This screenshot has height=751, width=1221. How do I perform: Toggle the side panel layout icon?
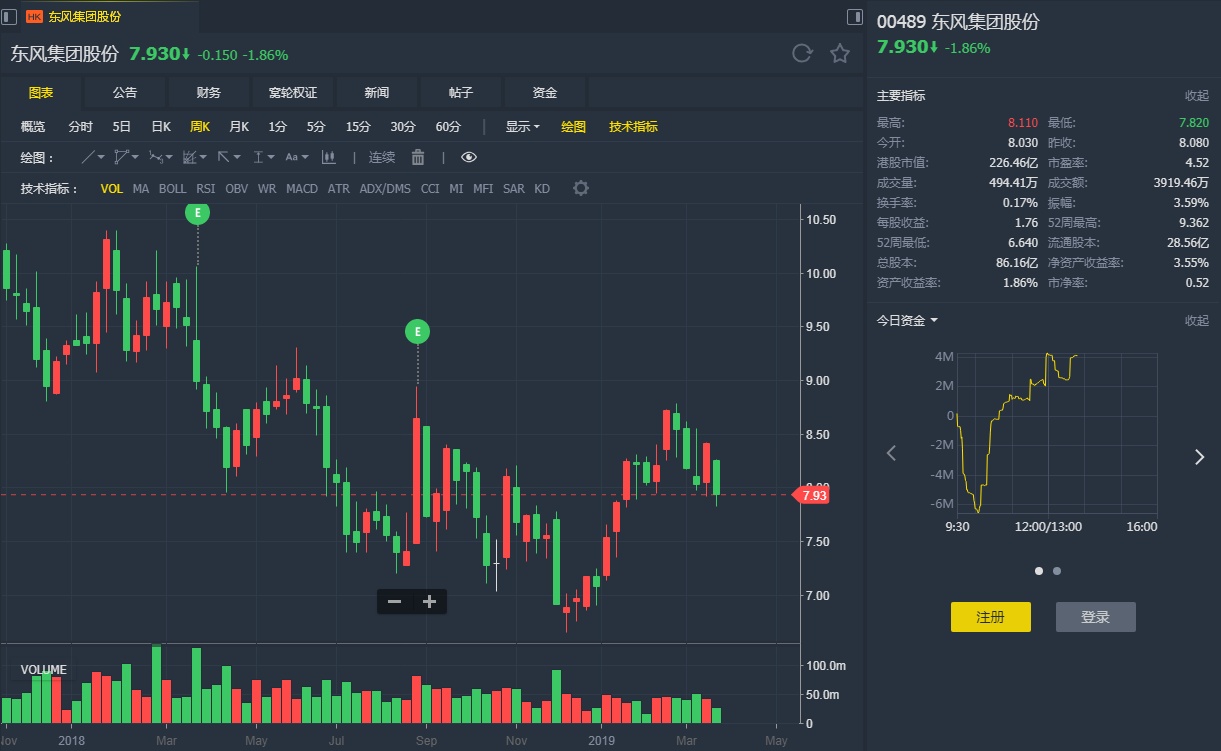click(854, 16)
